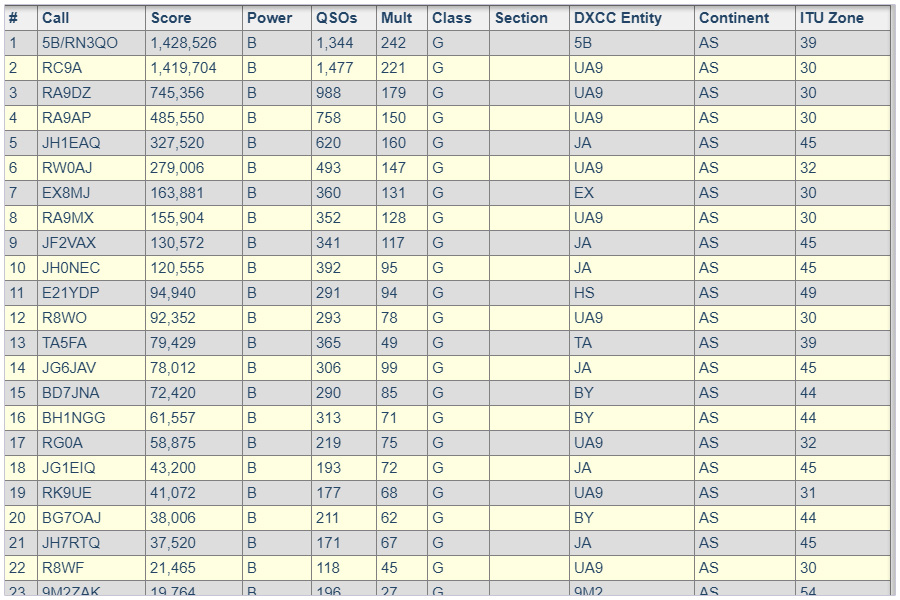Sort by ITU Zone column header
Screen dimensions: 900x600
click(832, 18)
